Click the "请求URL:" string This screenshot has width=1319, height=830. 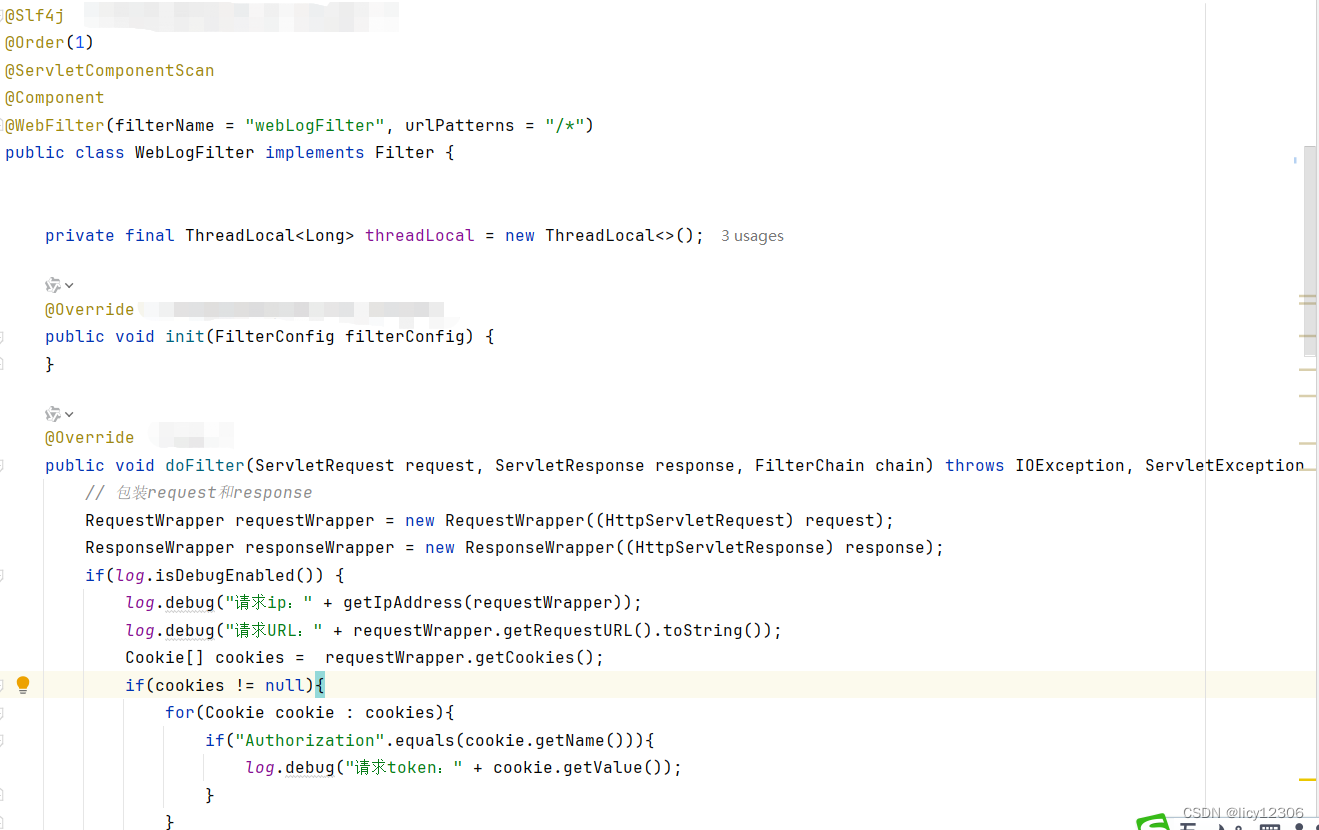coord(275,630)
